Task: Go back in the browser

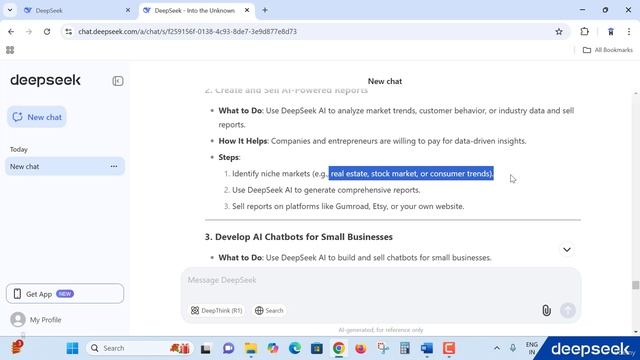Action: click(11, 31)
